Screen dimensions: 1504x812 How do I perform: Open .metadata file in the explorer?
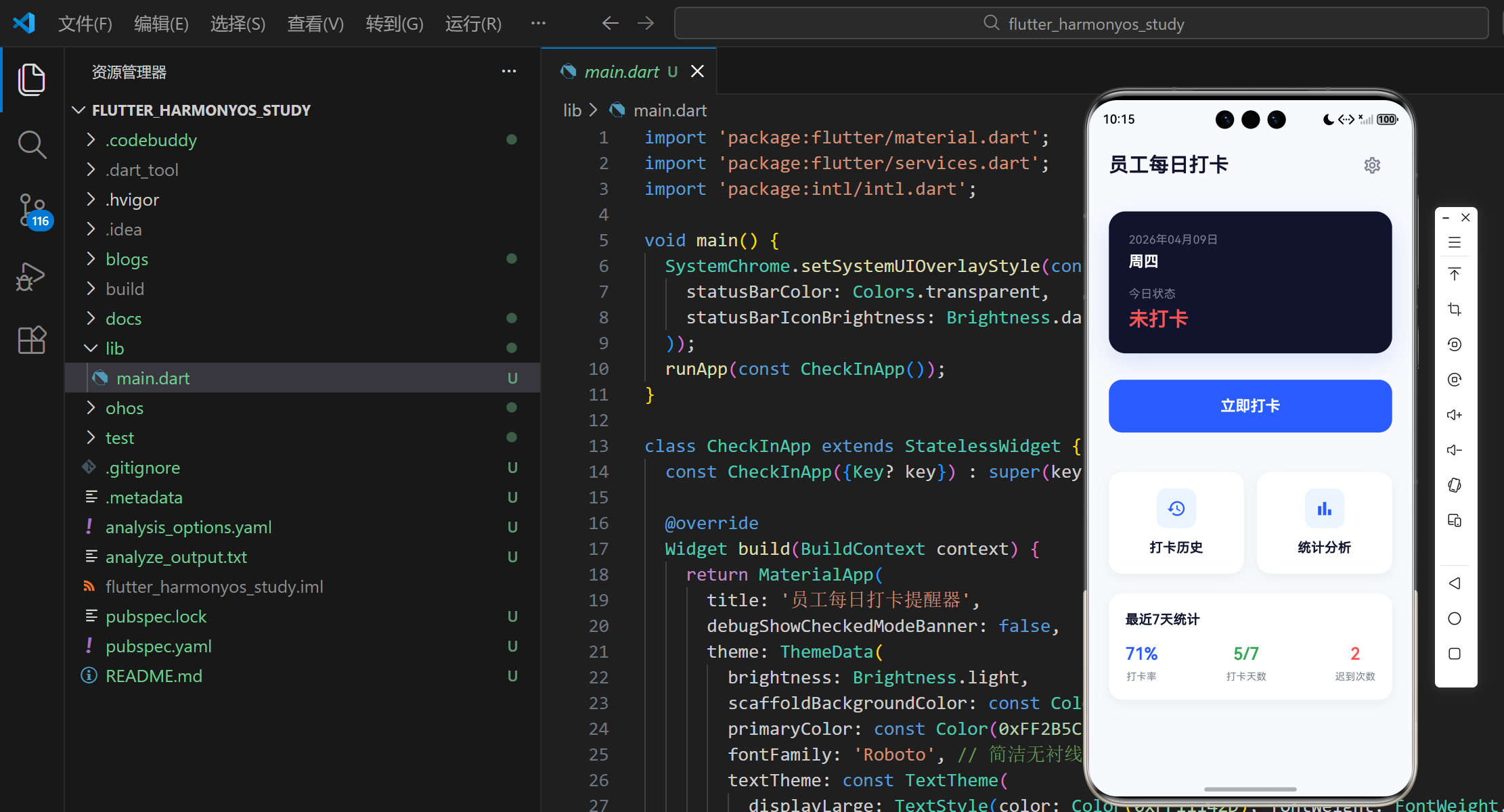(303, 497)
